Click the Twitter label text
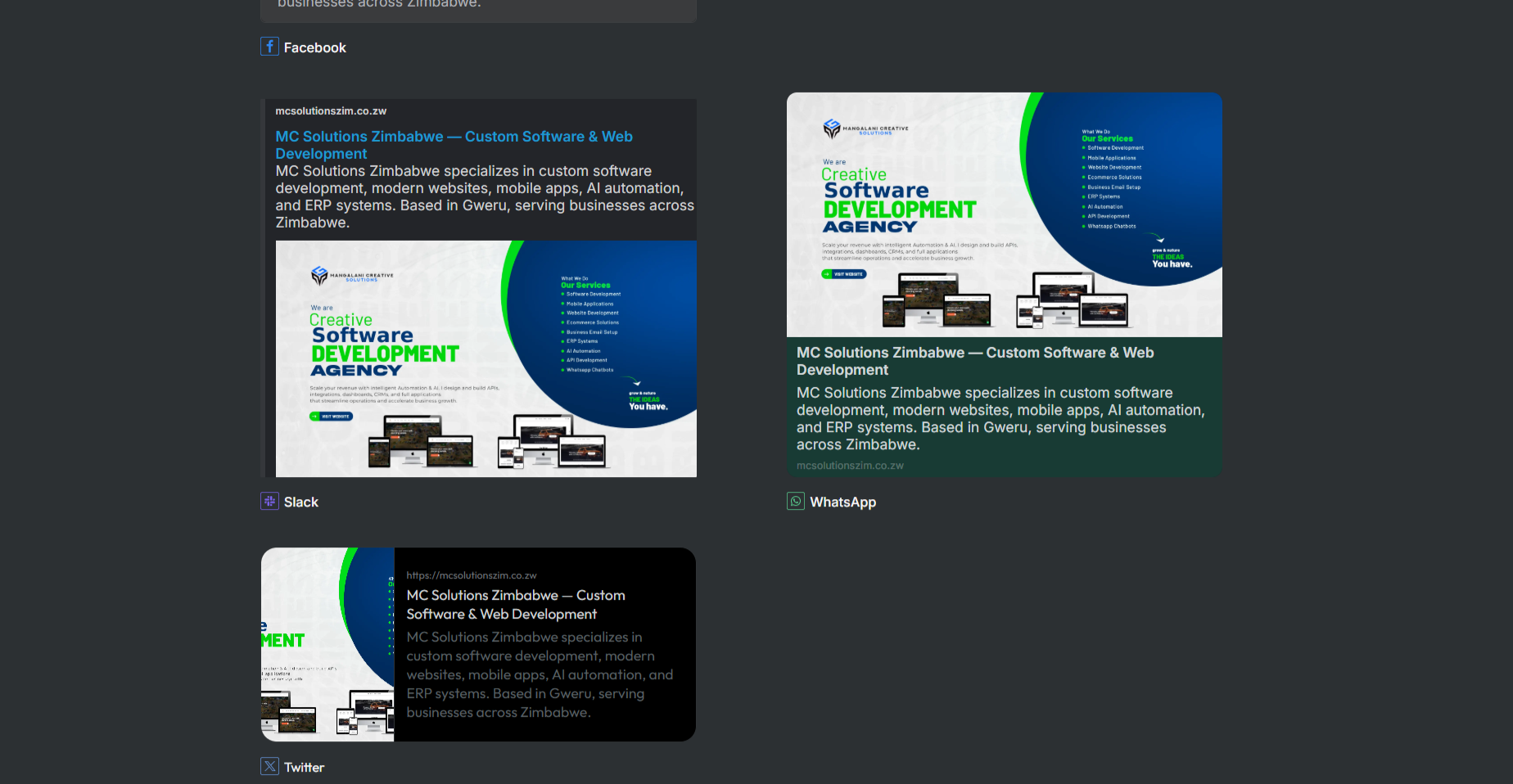The image size is (1513, 784). tap(305, 767)
